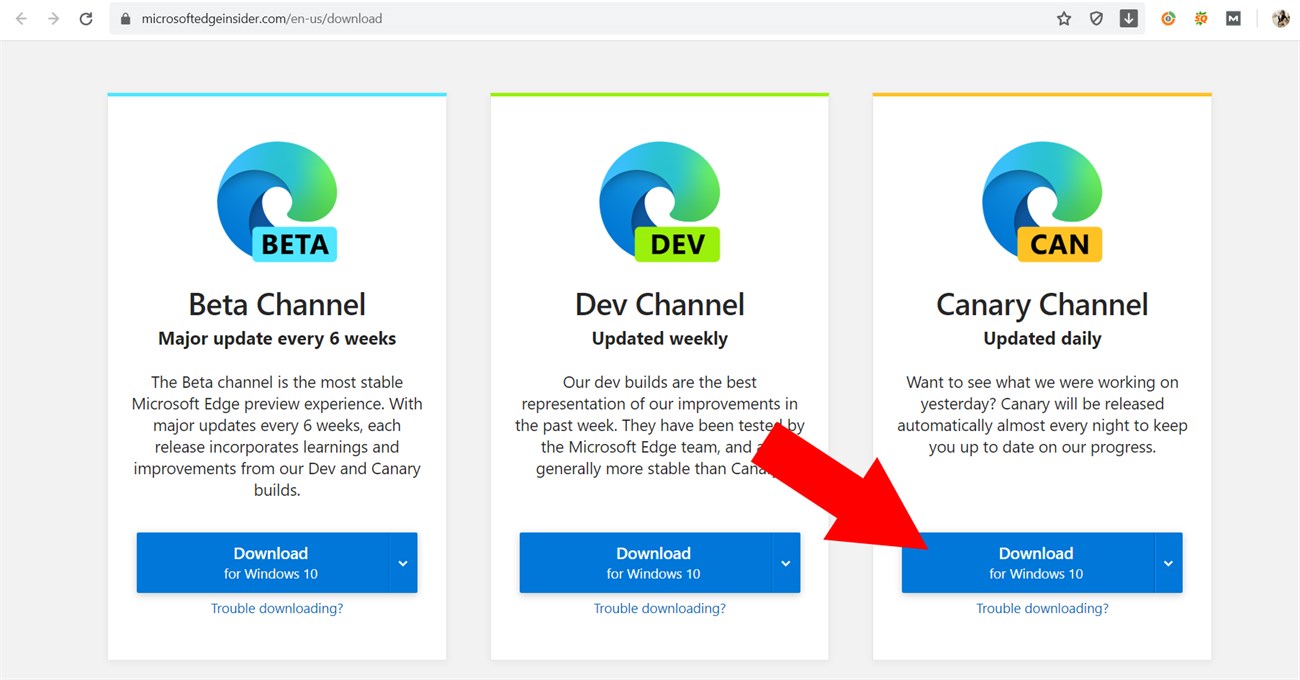Click the Dev builds description paragraph
The image size is (1300, 680).
660,425
